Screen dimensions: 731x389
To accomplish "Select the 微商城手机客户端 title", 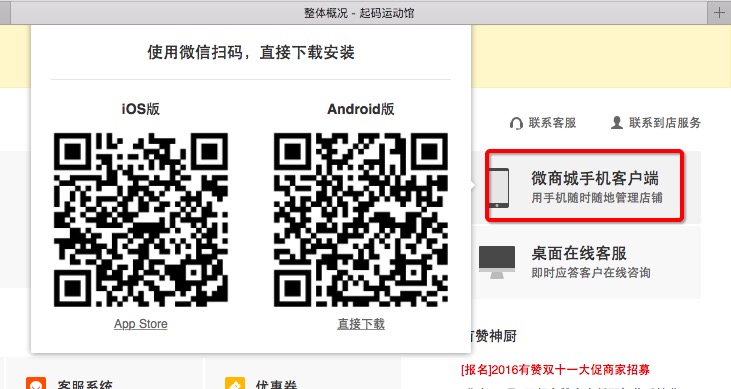I will [595, 178].
